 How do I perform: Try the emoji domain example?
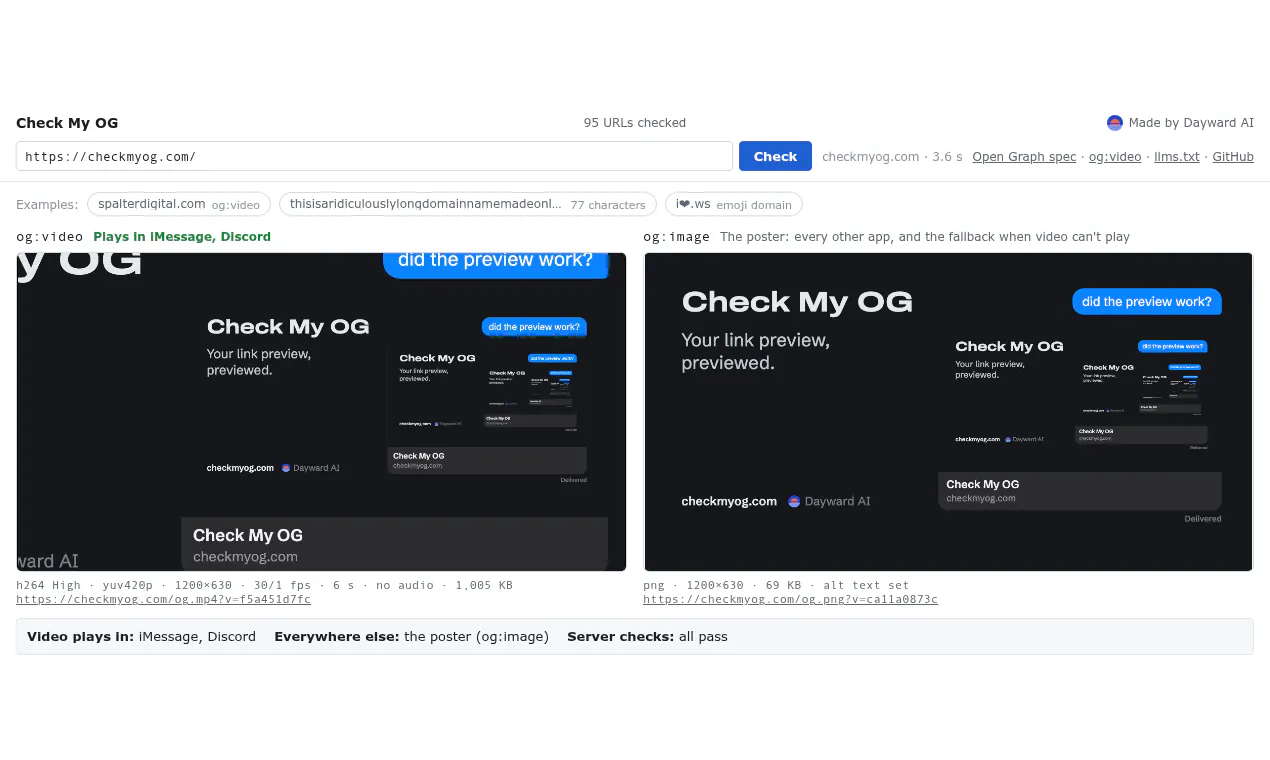(x=734, y=204)
